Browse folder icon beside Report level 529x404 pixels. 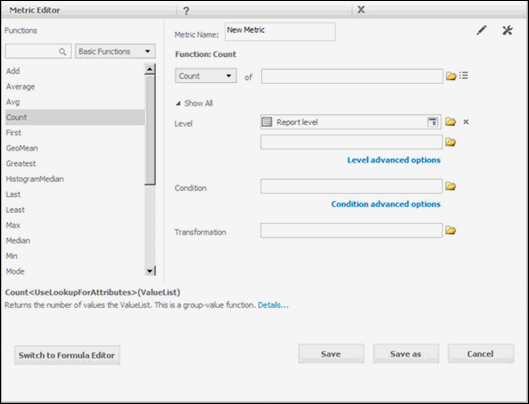(450, 122)
